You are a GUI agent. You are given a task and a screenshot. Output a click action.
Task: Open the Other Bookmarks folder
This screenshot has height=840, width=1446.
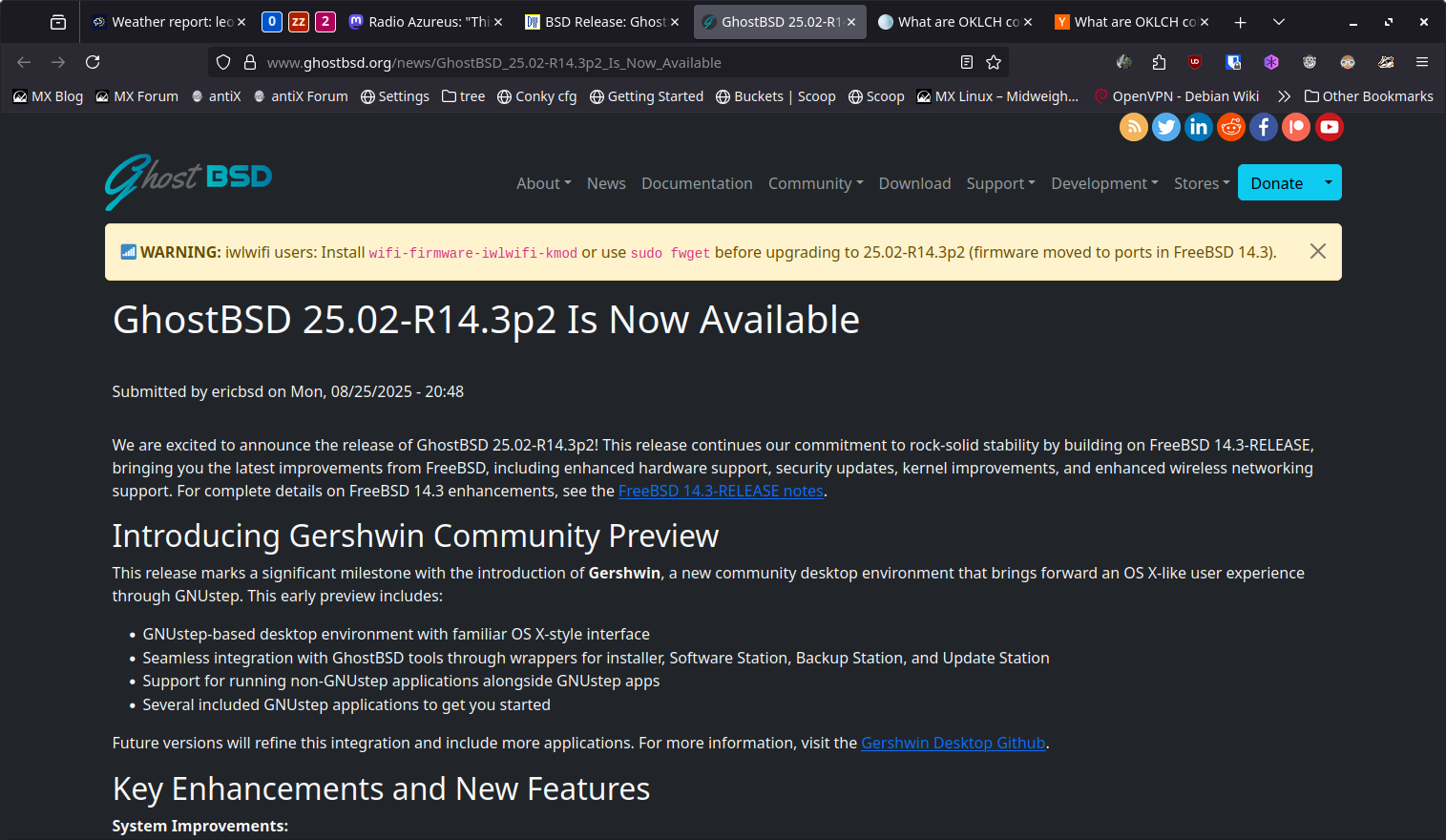[1369, 96]
